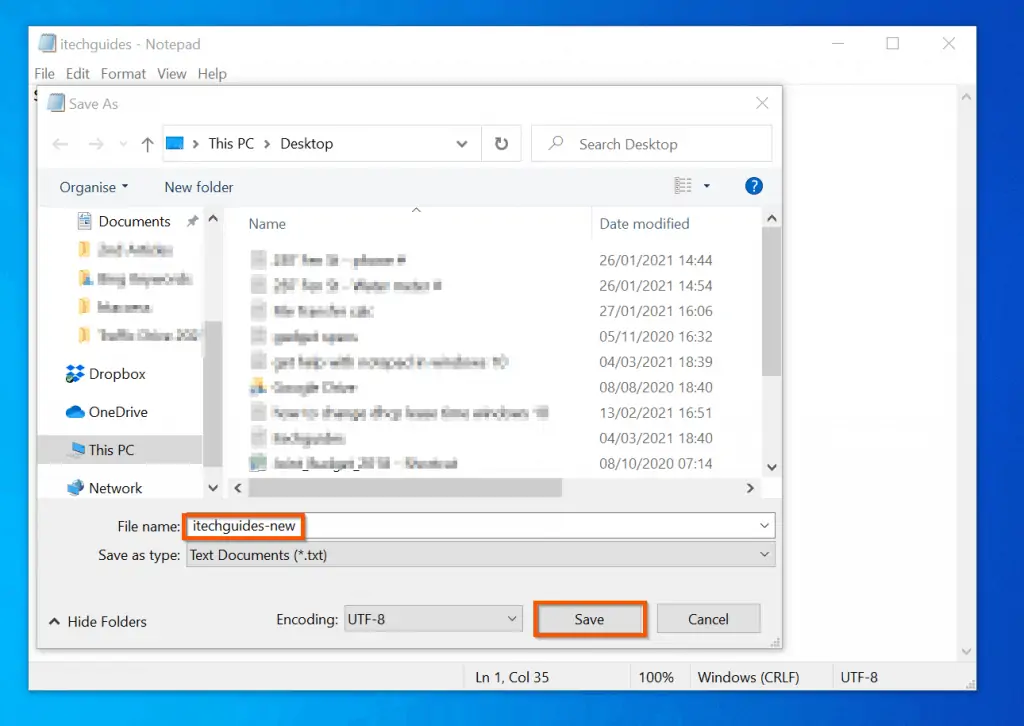
Task: Collapse with Hide Folders
Action: point(98,622)
